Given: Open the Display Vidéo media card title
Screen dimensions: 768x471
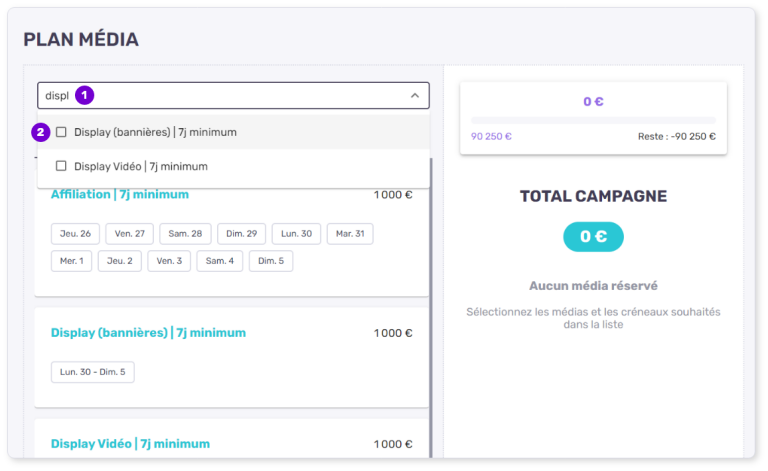Looking at the screenshot, I should pyautogui.click(x=130, y=444).
